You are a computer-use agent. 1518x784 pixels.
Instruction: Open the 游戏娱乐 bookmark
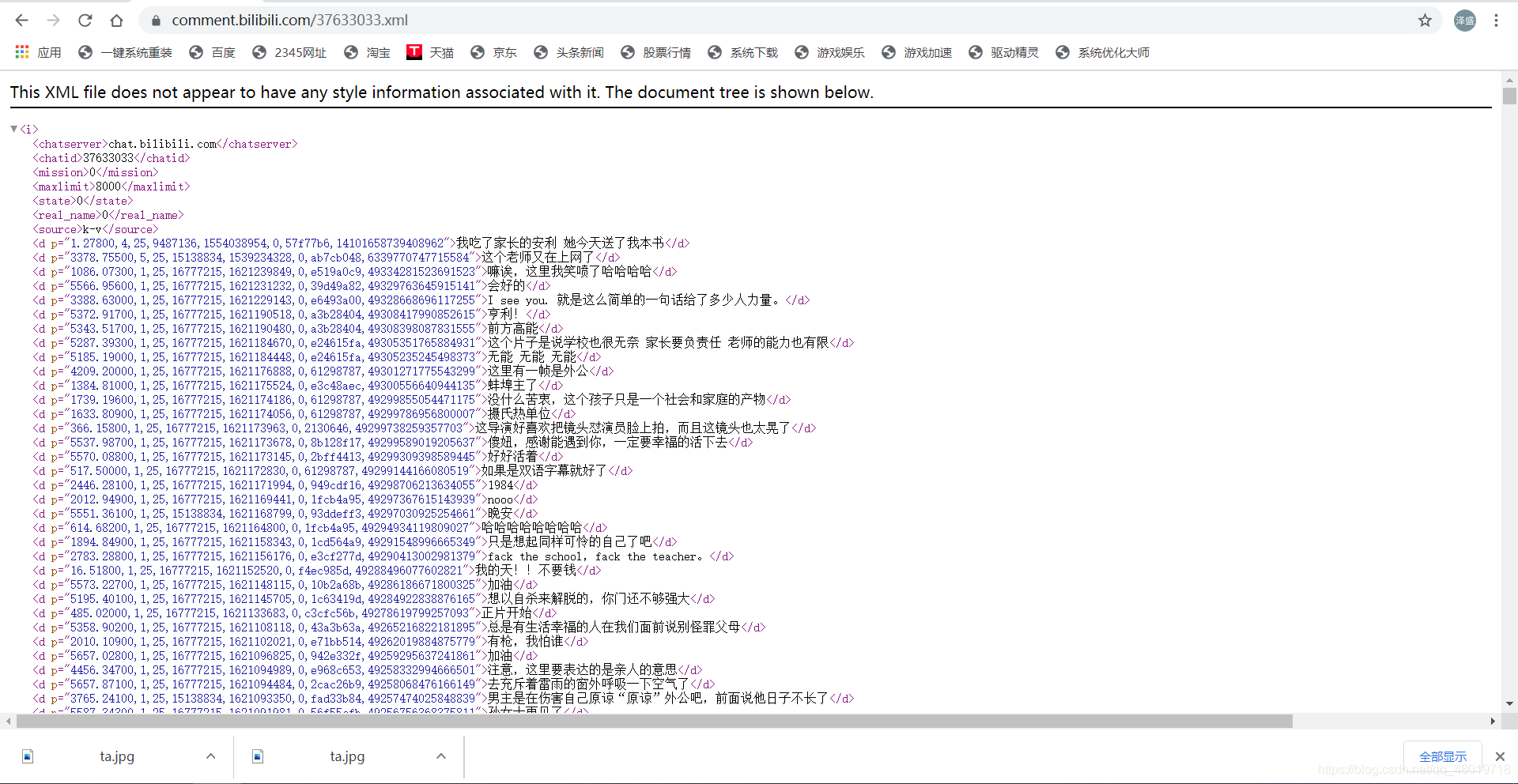(829, 52)
